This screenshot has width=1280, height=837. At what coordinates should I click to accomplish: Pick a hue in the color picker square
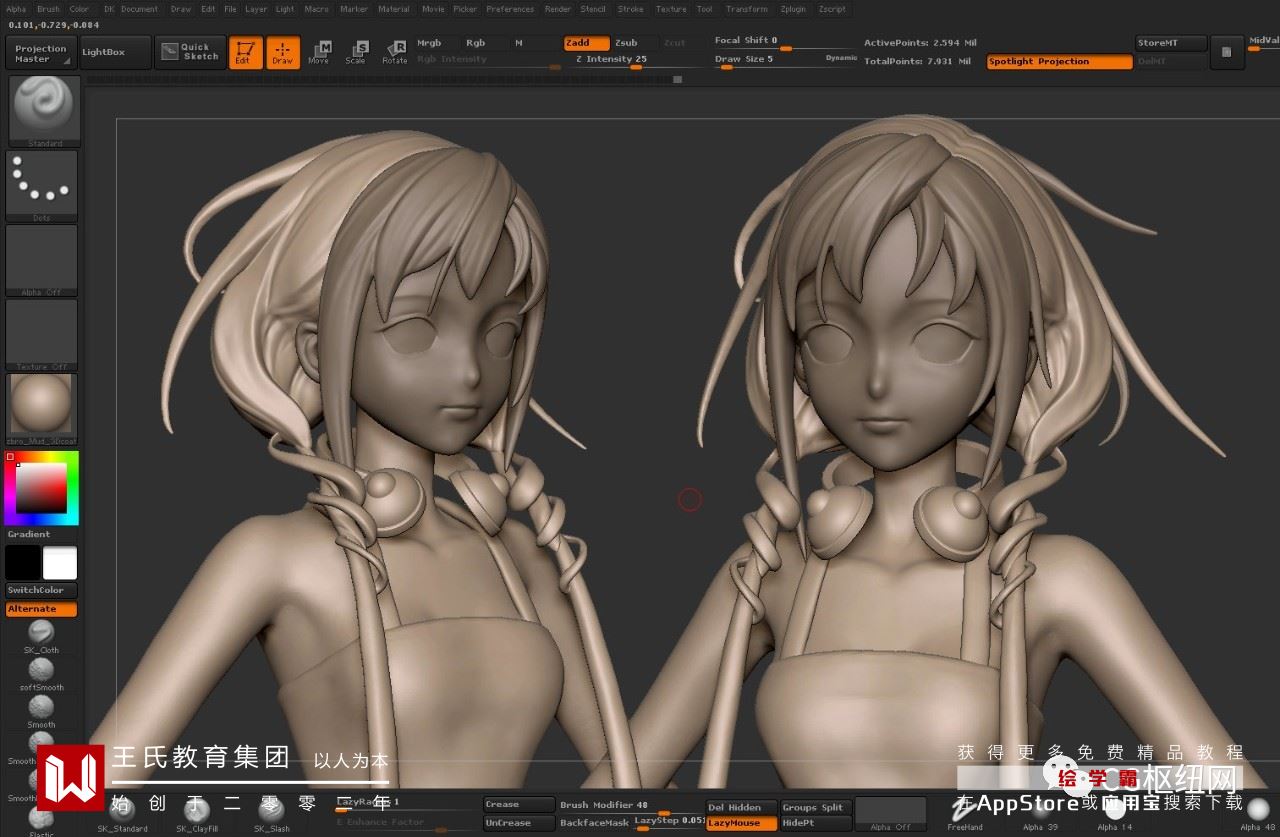click(41, 487)
